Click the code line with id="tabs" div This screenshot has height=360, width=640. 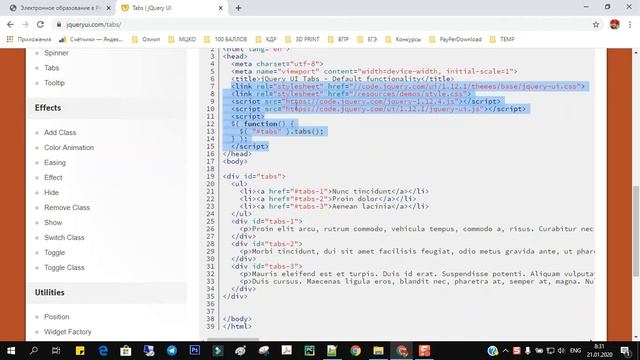(254, 176)
